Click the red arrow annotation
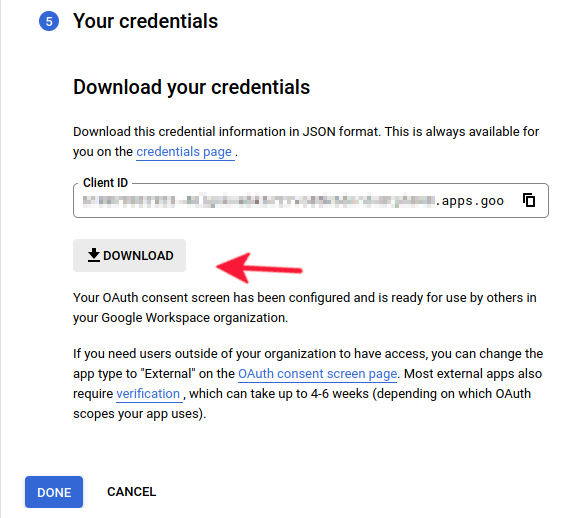 259,268
